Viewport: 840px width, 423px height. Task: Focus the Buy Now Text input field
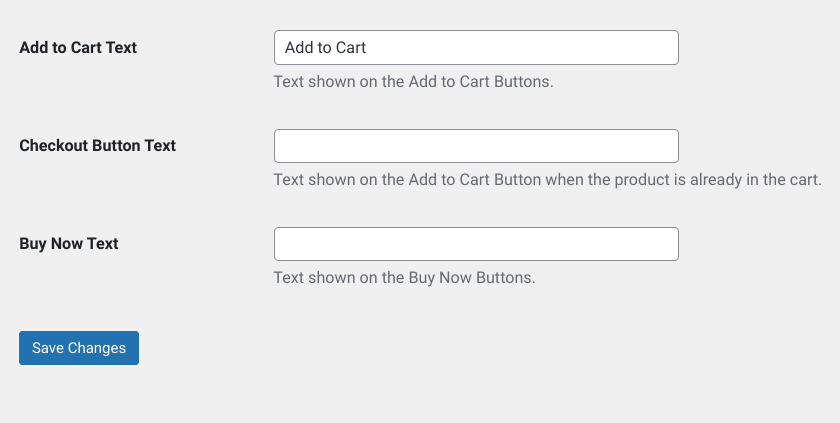point(476,244)
